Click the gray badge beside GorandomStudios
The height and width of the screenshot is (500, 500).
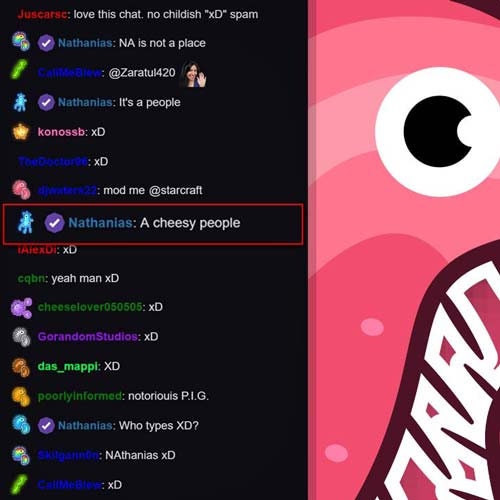pyautogui.click(x=22, y=337)
